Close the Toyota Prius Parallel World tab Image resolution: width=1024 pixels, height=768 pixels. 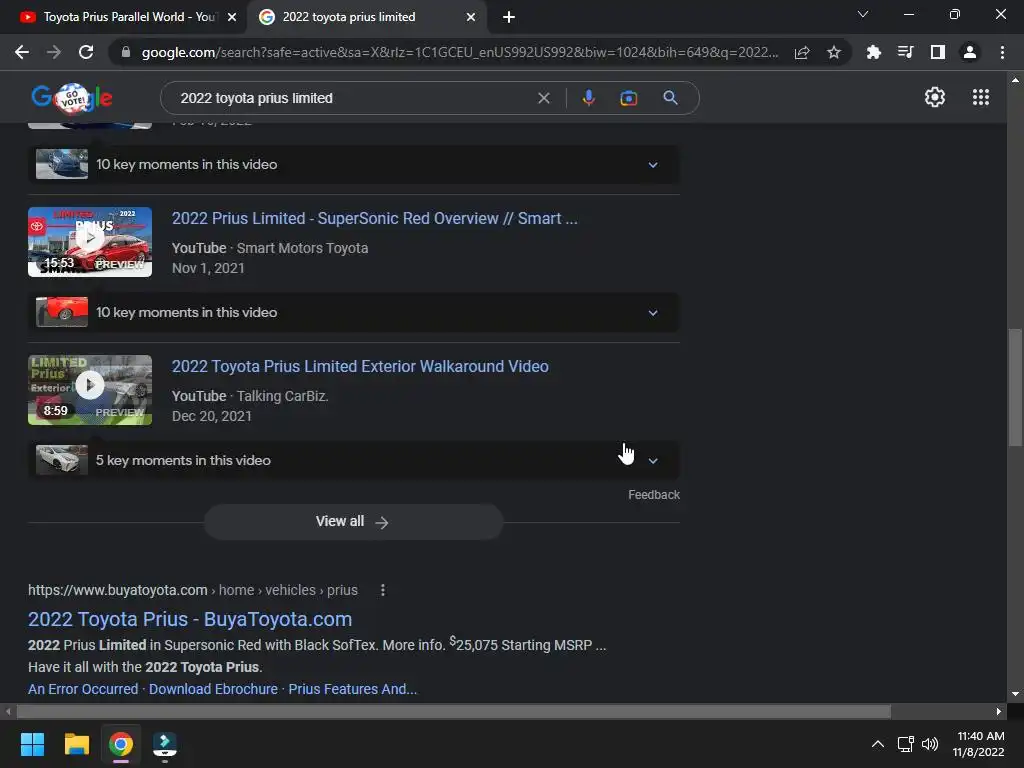pyautogui.click(x=232, y=17)
